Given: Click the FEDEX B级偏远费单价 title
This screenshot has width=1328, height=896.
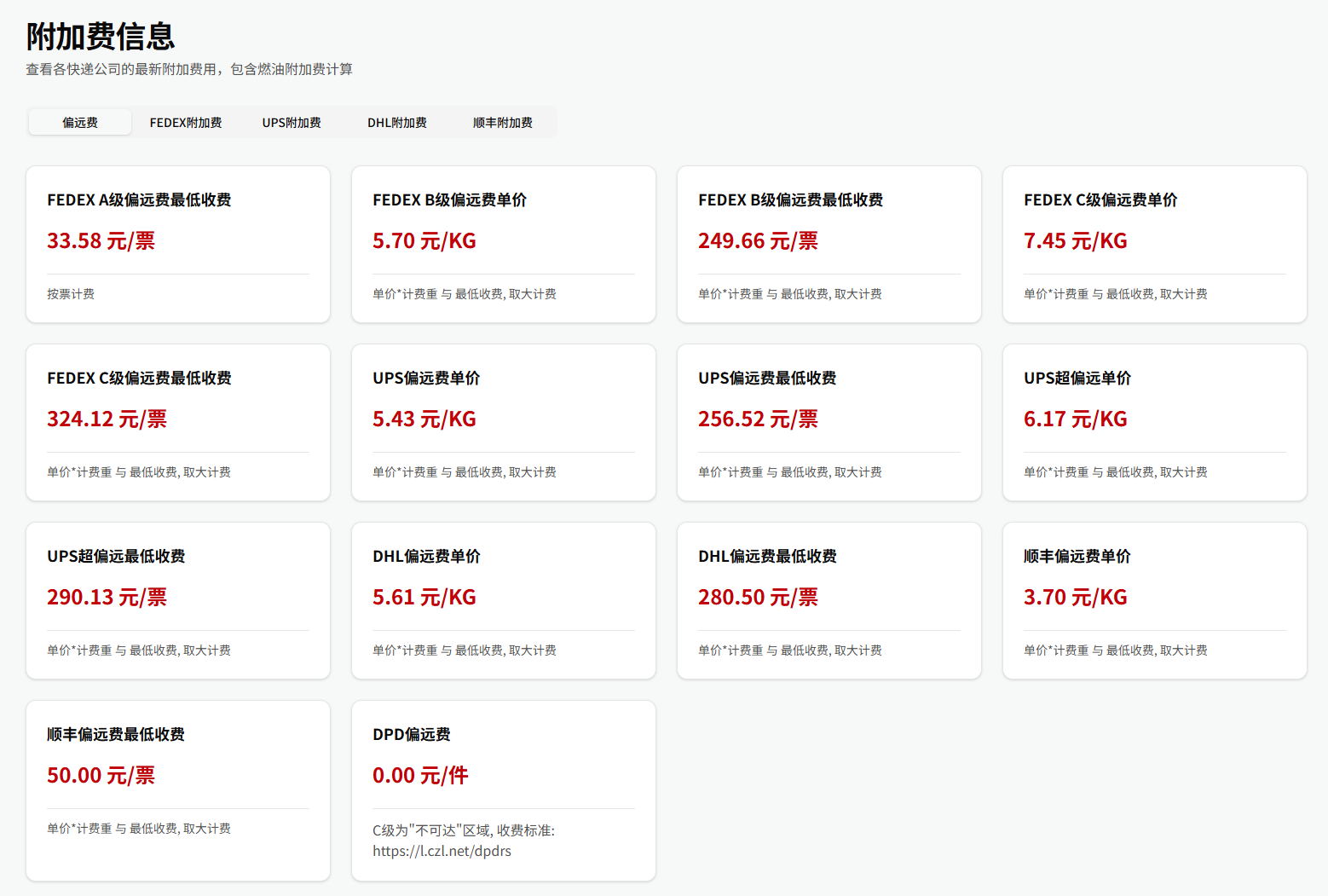Looking at the screenshot, I should coord(449,199).
